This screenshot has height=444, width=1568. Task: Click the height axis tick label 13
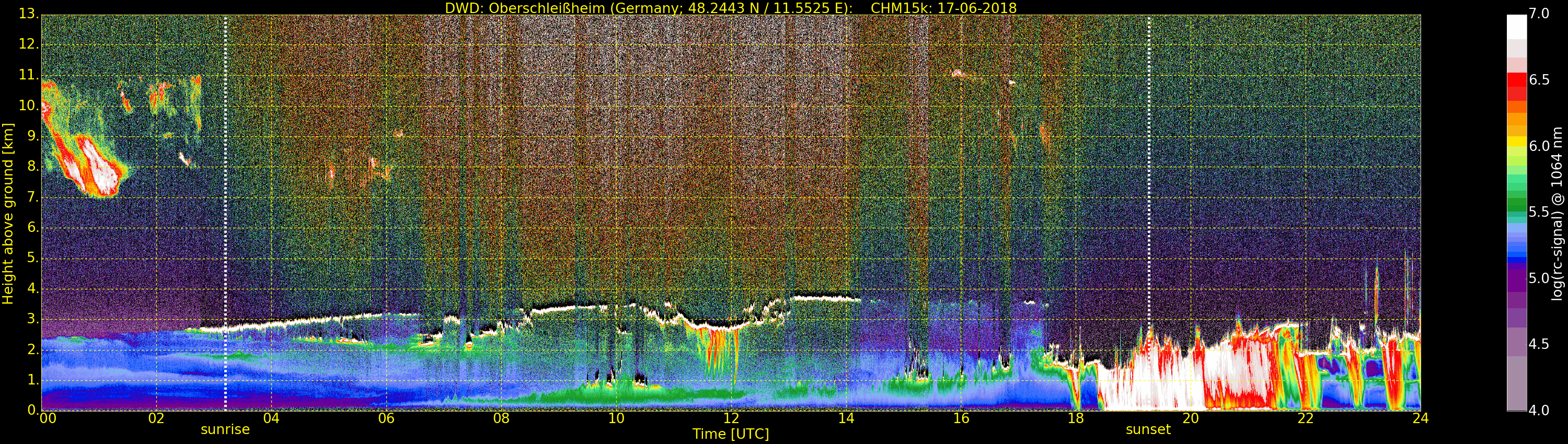[x=28, y=14]
